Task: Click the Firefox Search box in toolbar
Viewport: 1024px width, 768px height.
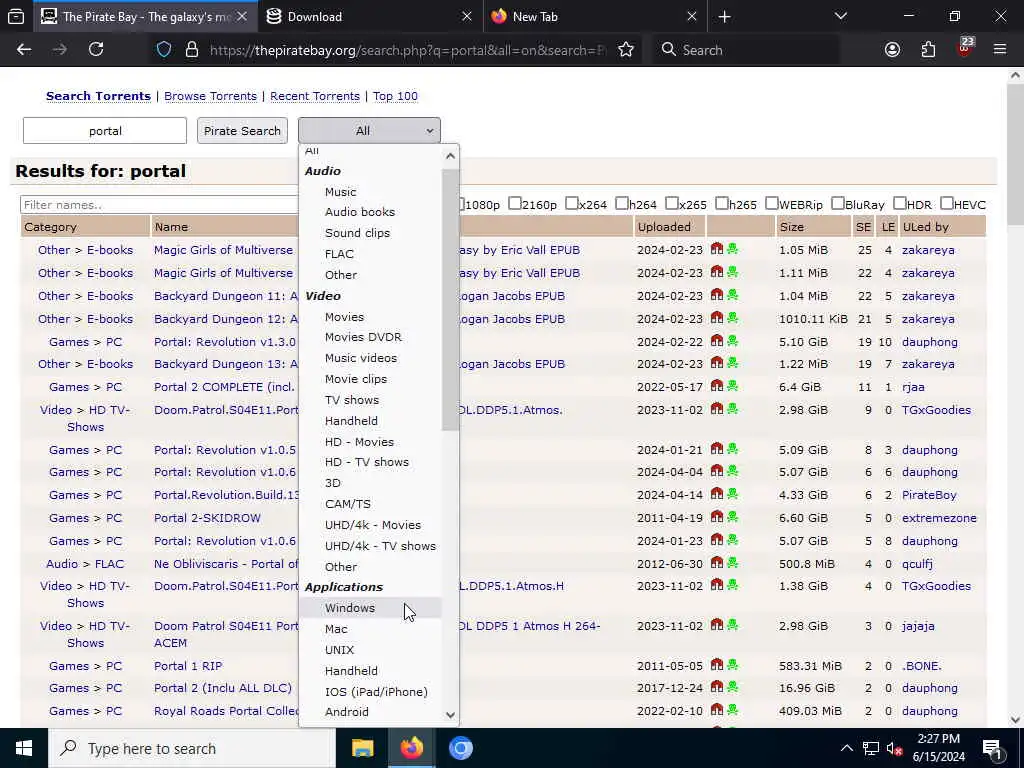Action: point(745,50)
